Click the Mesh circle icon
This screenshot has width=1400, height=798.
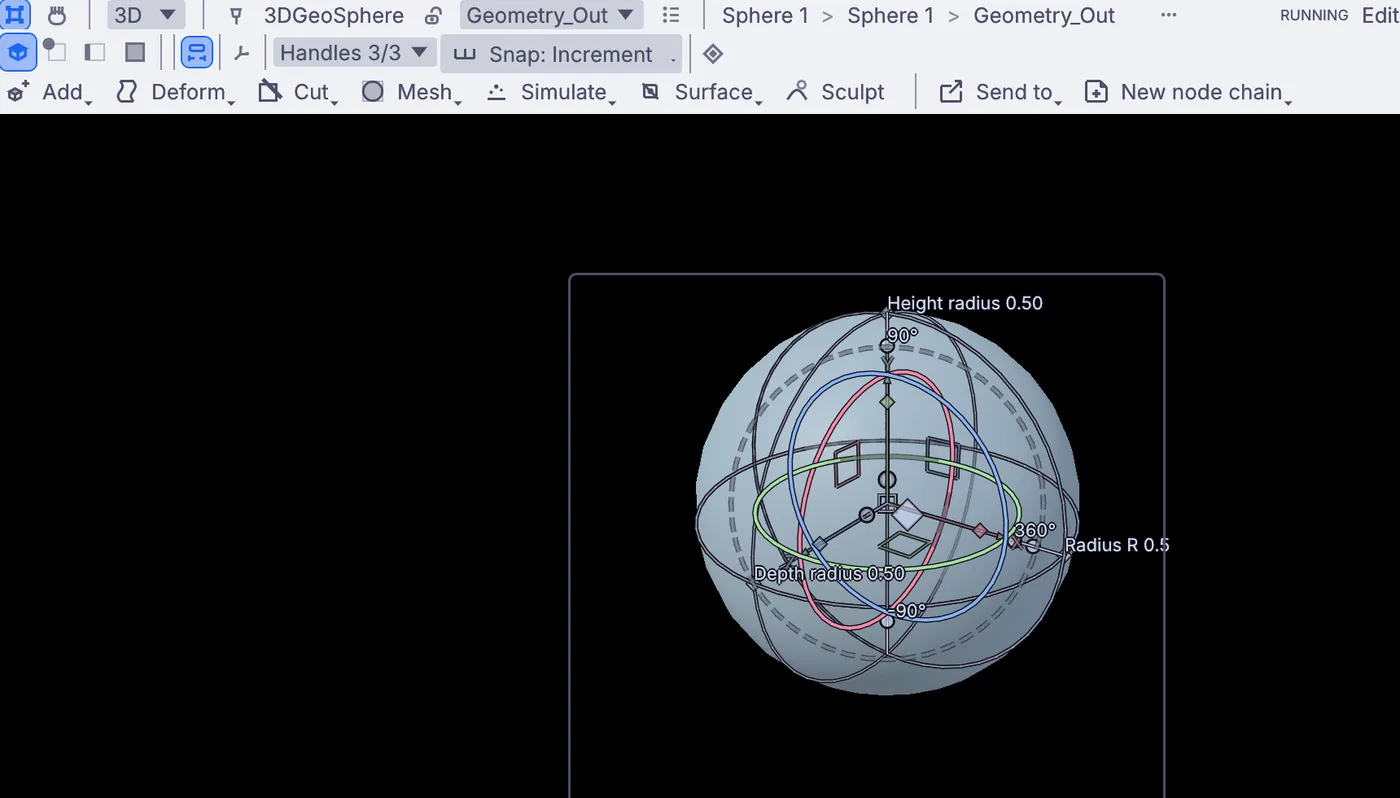373,92
